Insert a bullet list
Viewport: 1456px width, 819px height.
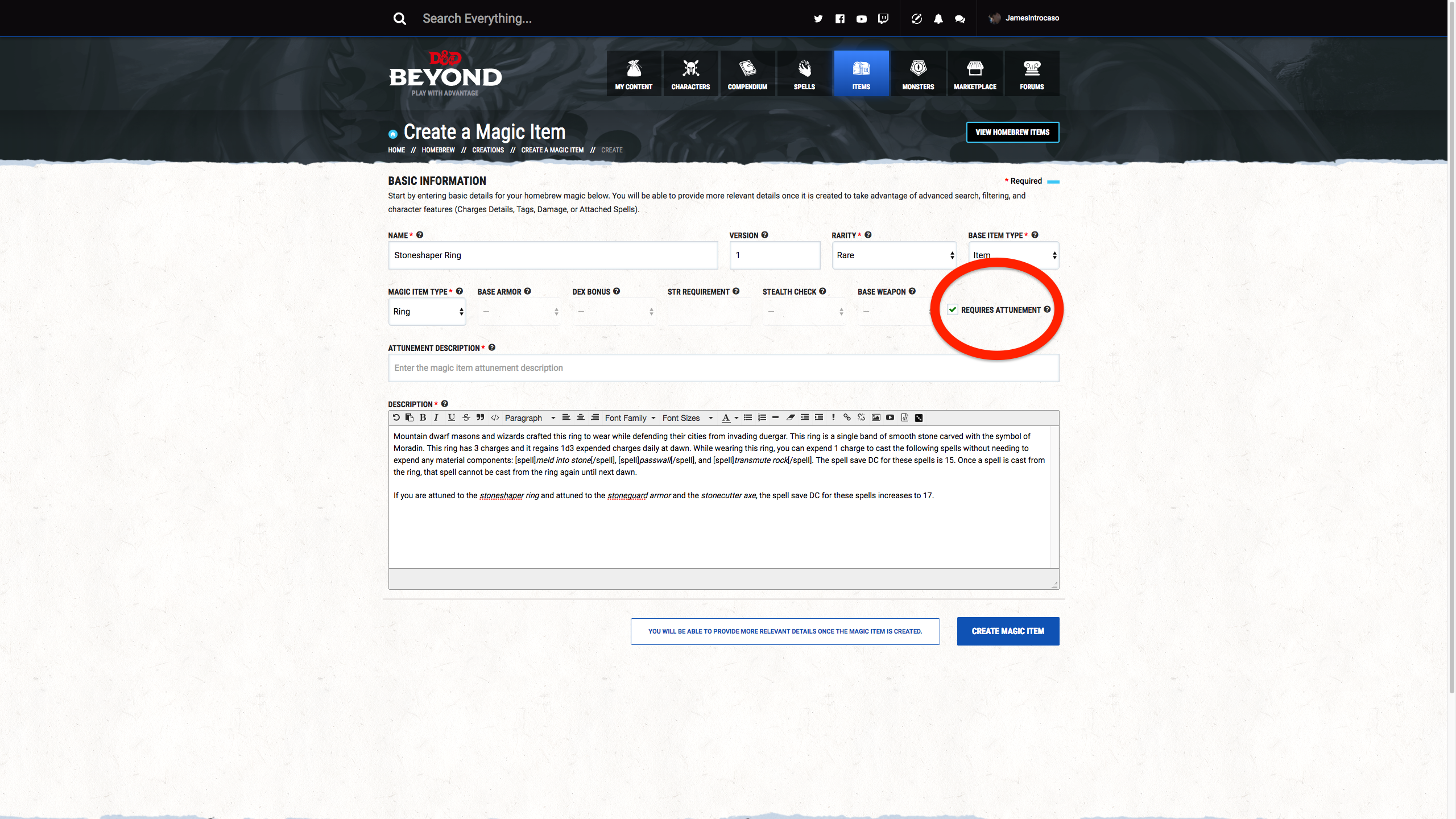(x=748, y=417)
